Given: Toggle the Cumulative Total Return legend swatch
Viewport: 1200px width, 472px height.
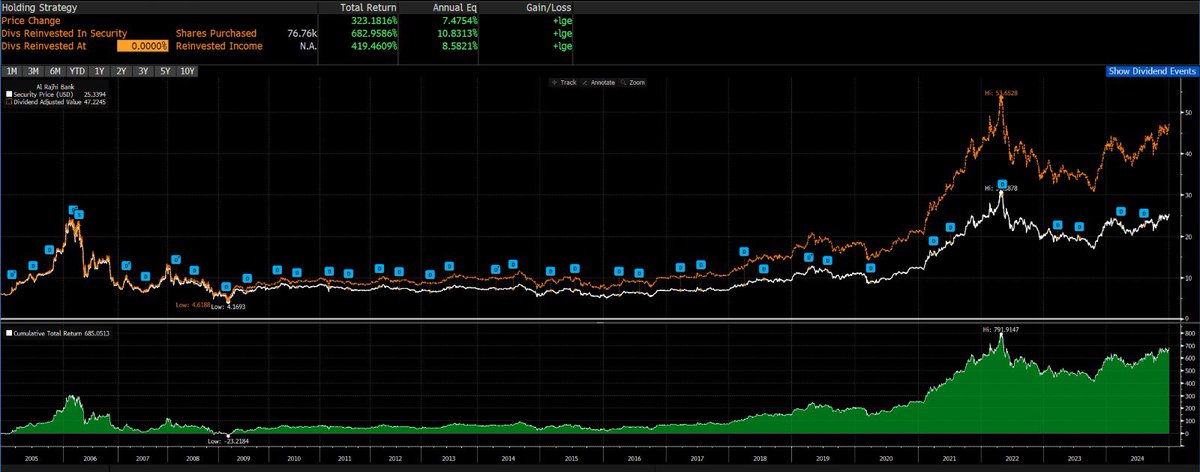Looking at the screenshot, I should tap(10, 332).
